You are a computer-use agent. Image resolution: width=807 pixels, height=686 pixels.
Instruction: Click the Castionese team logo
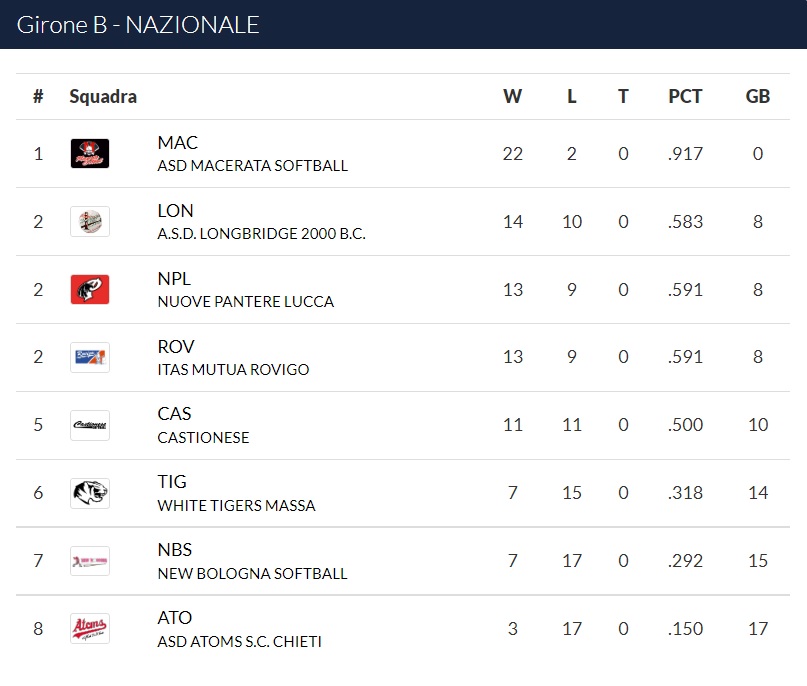click(x=90, y=425)
